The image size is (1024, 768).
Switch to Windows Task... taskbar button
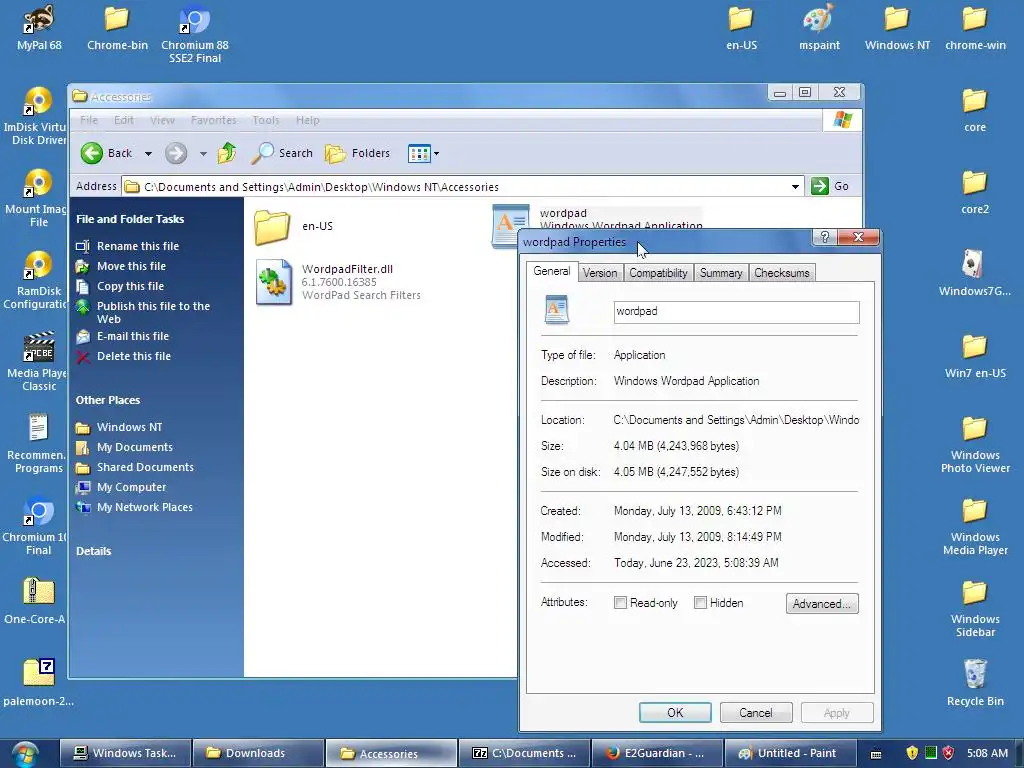coord(125,753)
